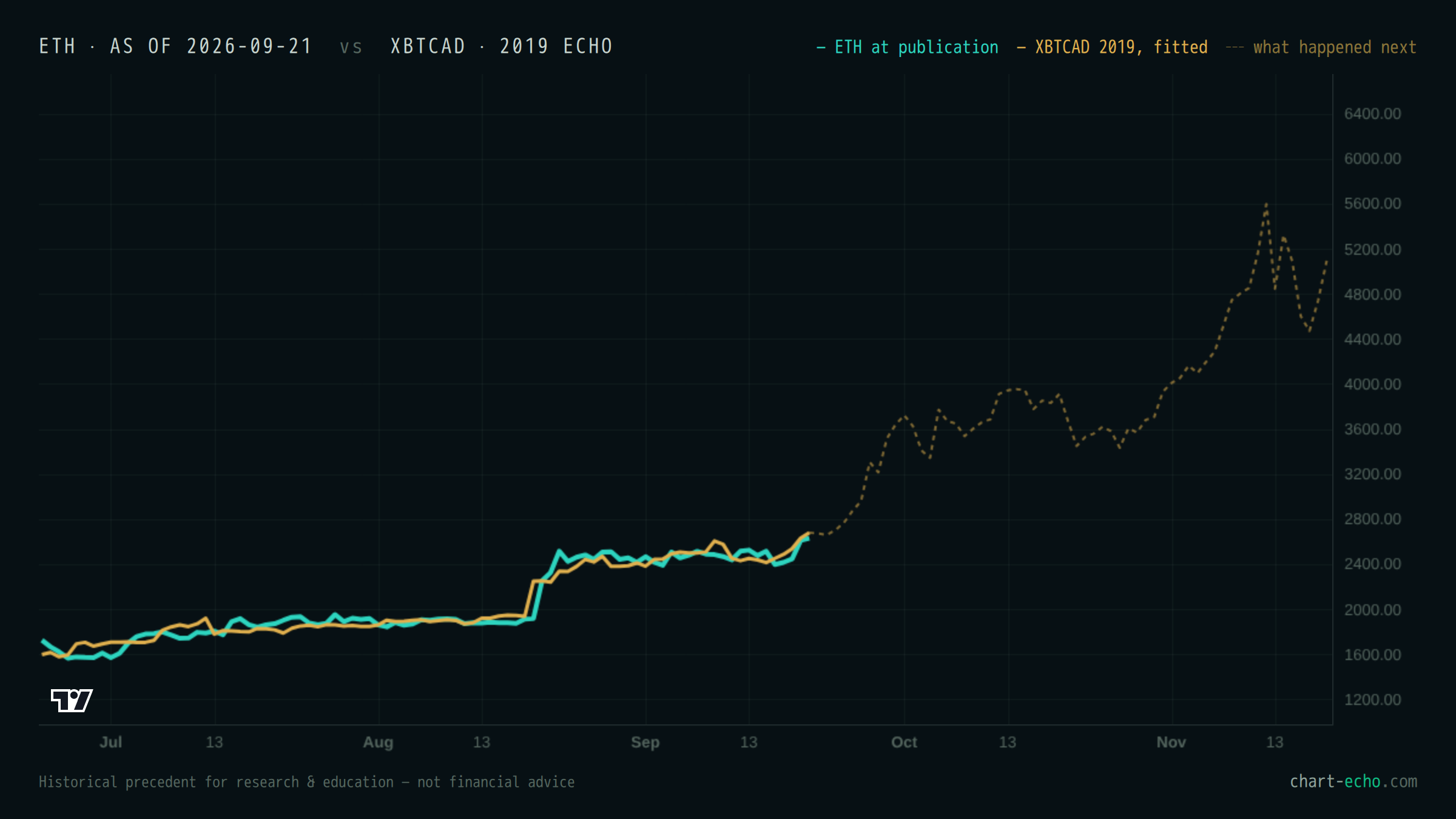
Task: Click the Aug time axis label
Action: [x=378, y=743]
